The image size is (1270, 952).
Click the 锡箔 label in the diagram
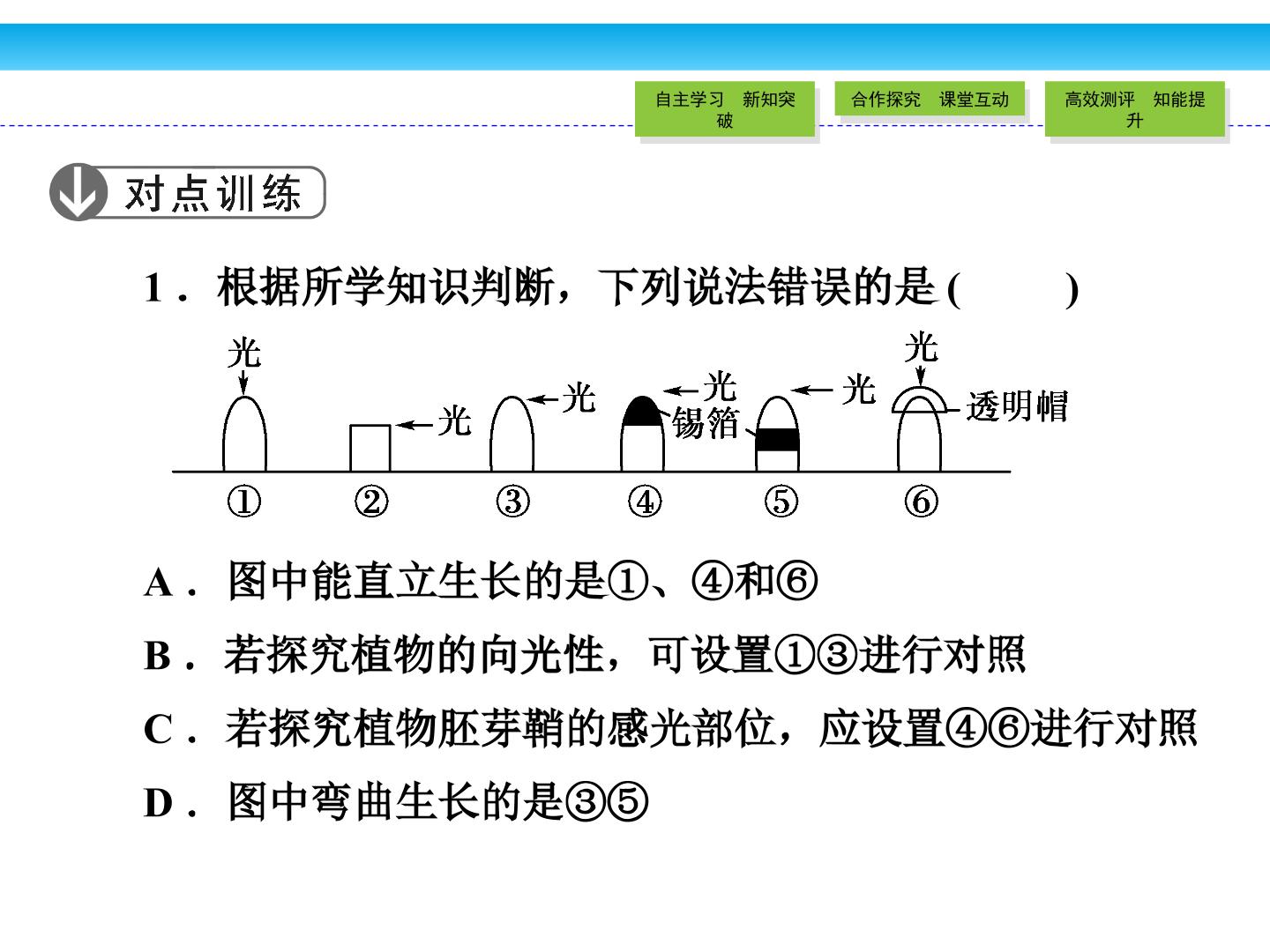click(705, 423)
